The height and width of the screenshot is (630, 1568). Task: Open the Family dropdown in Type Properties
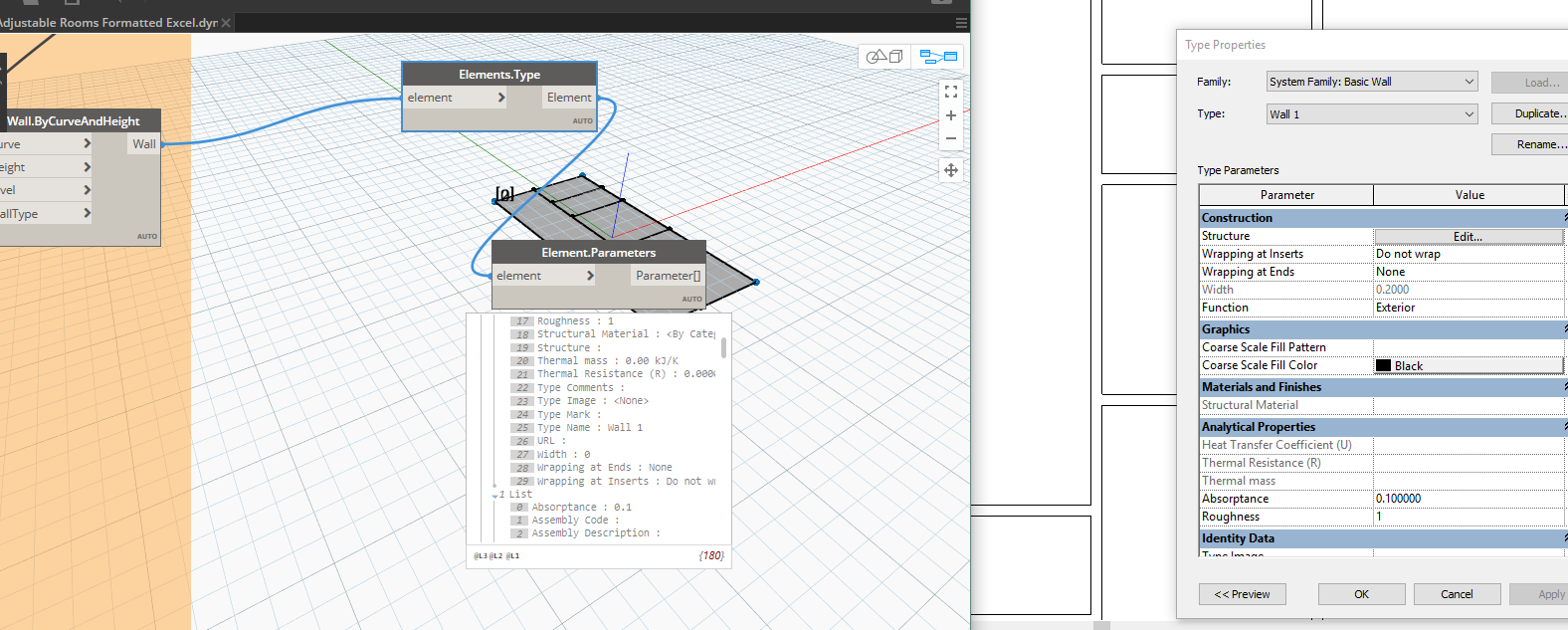click(x=1372, y=82)
